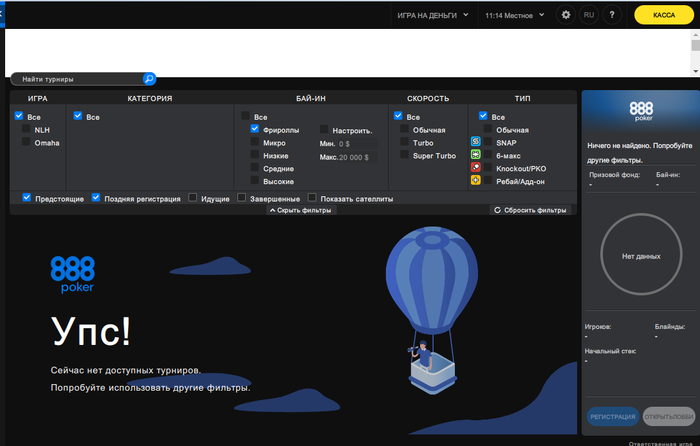Enable the NLH game checkbox
Viewport: 700px width, 446px height.
[x=26, y=129]
